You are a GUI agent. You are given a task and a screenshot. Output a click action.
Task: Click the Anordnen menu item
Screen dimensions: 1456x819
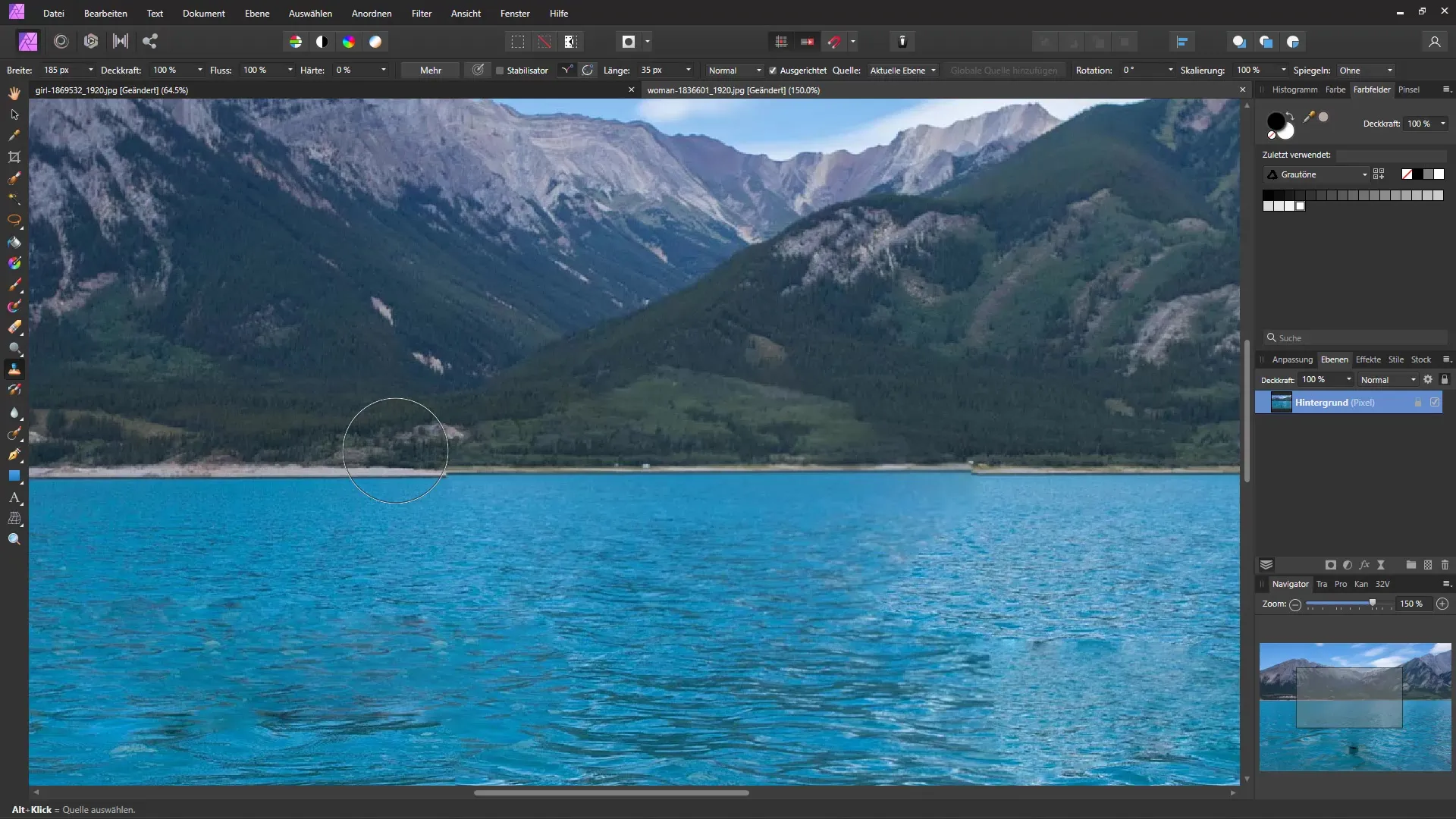(x=371, y=13)
